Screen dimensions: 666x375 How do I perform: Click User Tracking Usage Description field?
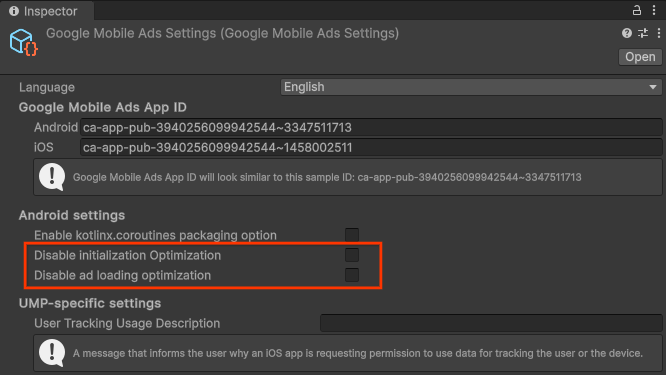click(x=491, y=323)
